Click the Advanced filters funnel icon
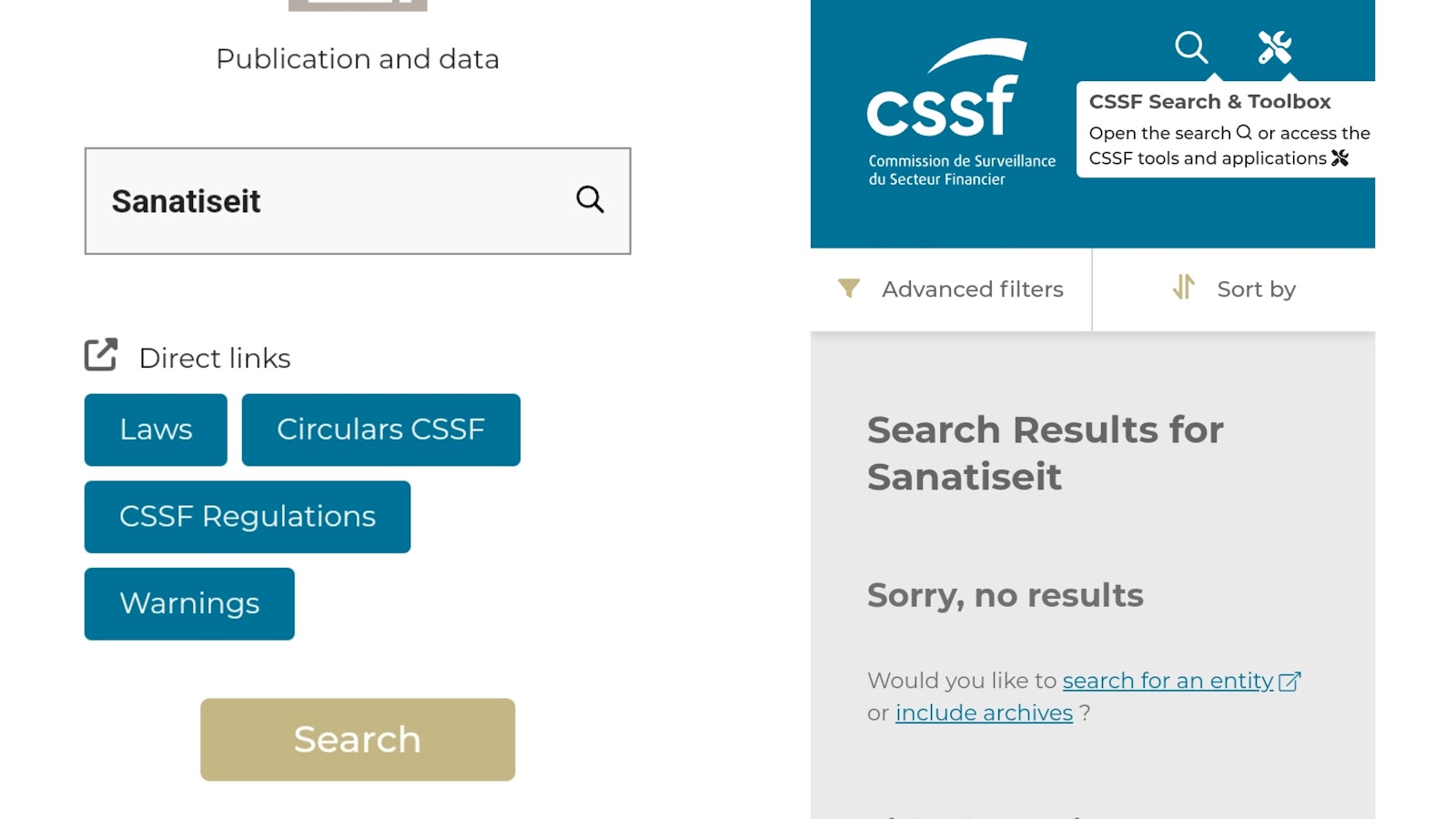1456x819 pixels. pos(848,288)
